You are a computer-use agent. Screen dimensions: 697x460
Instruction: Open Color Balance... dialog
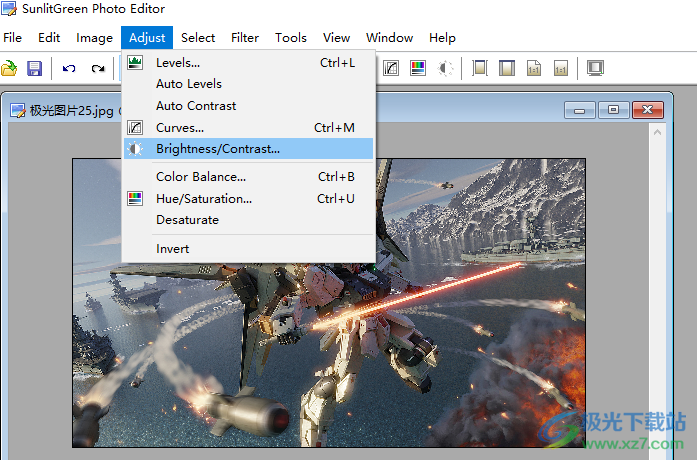248,177
